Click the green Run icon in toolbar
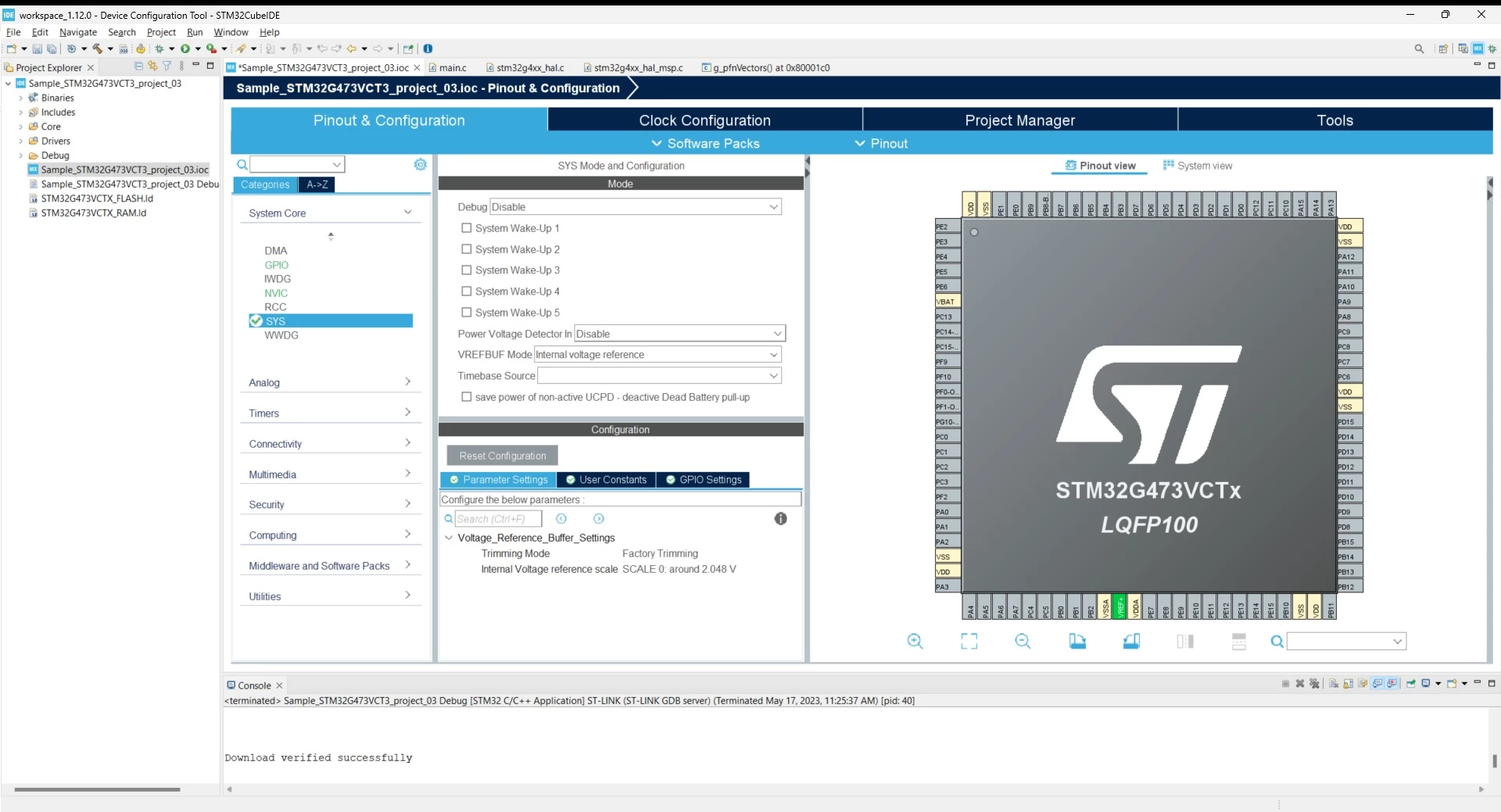 coord(185,48)
